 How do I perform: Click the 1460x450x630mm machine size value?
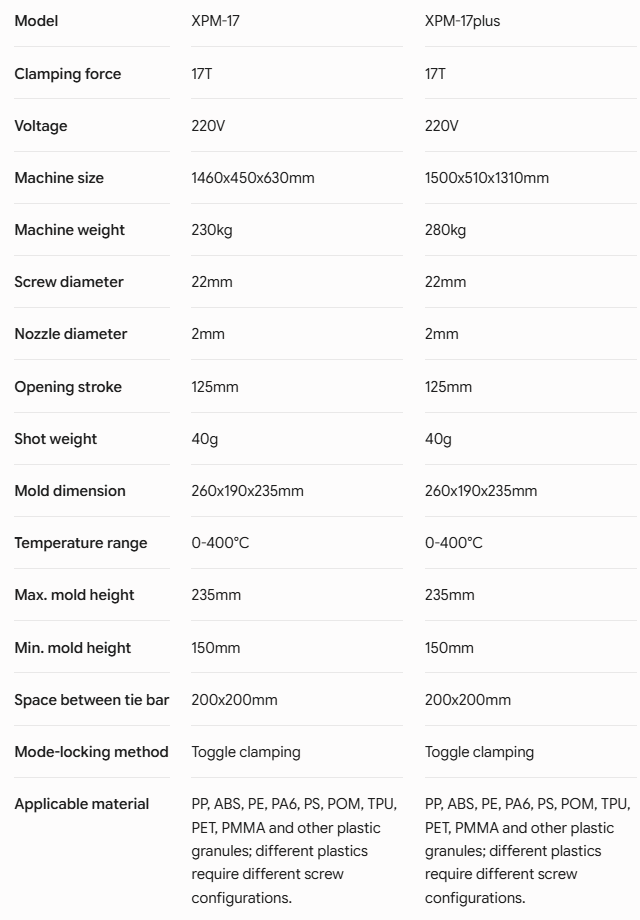pos(253,178)
